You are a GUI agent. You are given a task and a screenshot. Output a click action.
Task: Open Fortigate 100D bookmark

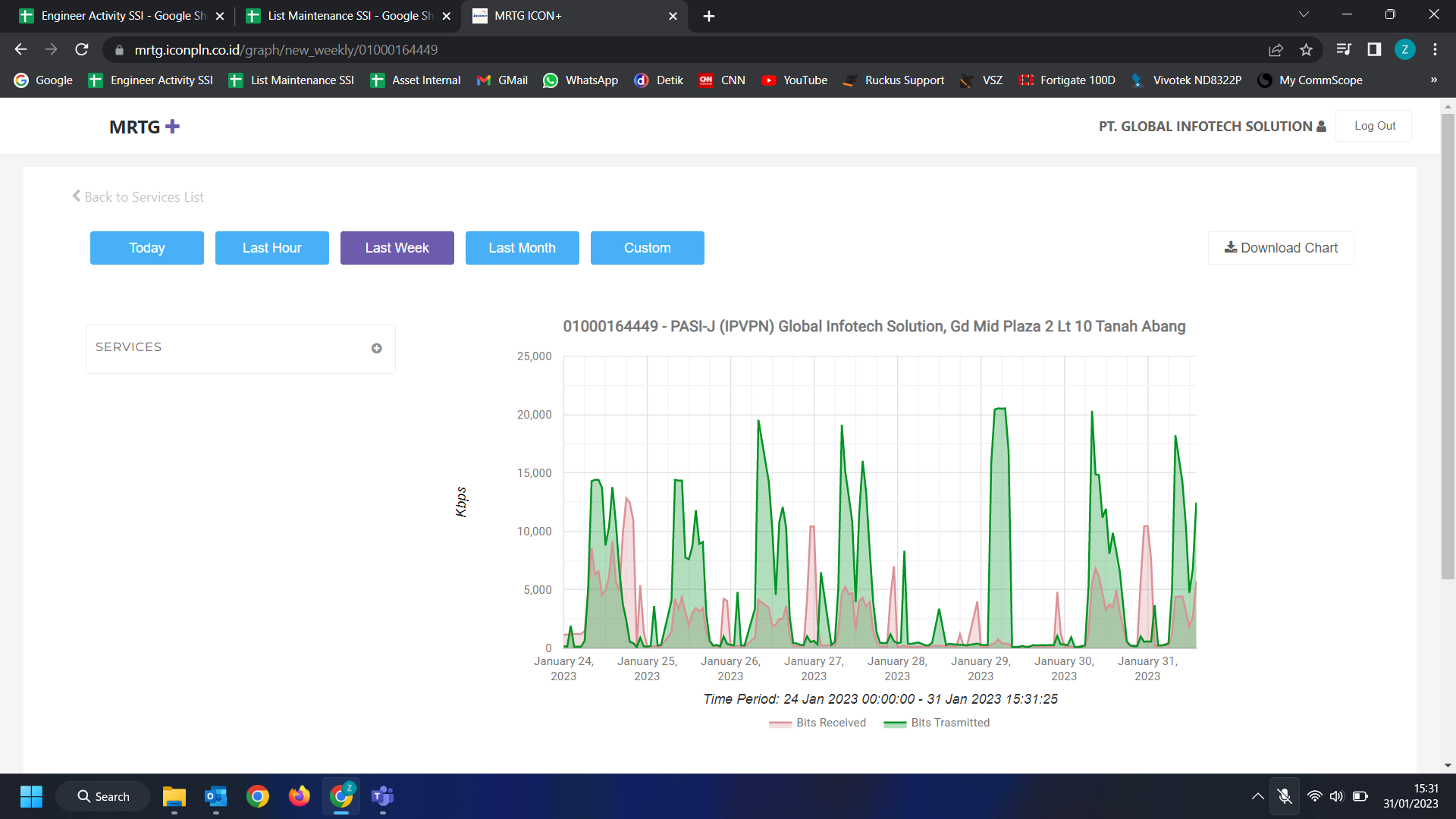click(1067, 80)
